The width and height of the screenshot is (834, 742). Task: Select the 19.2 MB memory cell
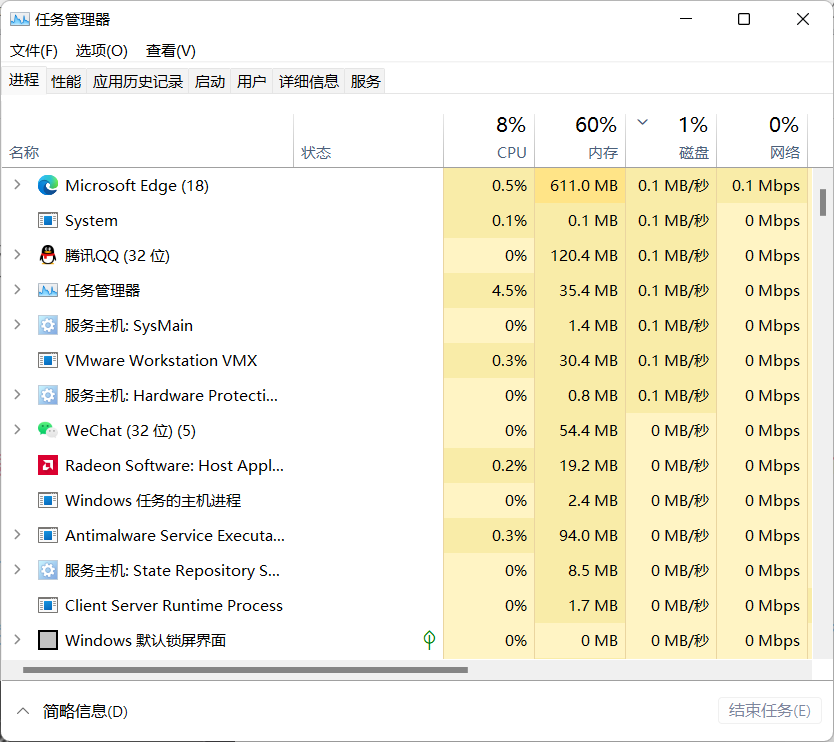[x=580, y=465]
